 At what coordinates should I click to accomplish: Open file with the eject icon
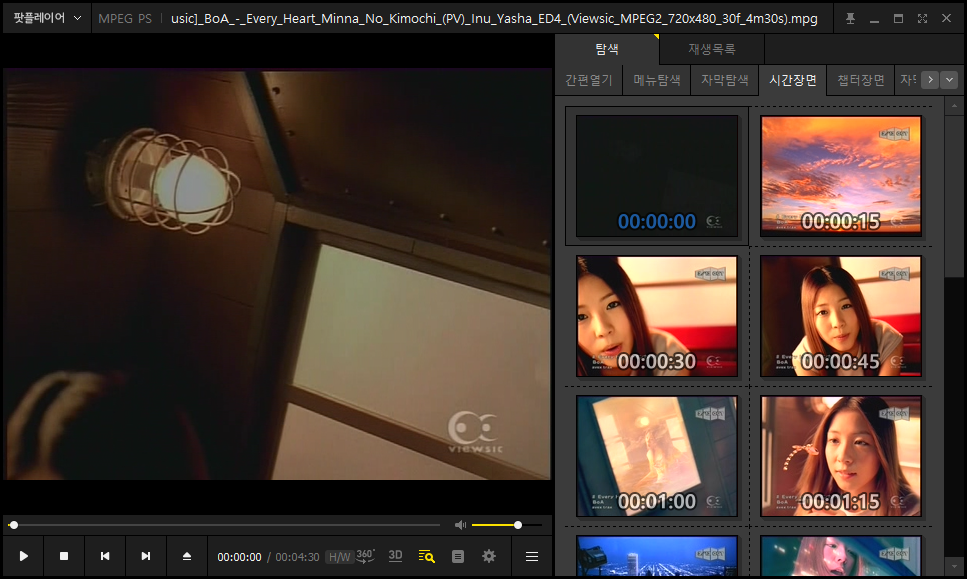click(187, 556)
